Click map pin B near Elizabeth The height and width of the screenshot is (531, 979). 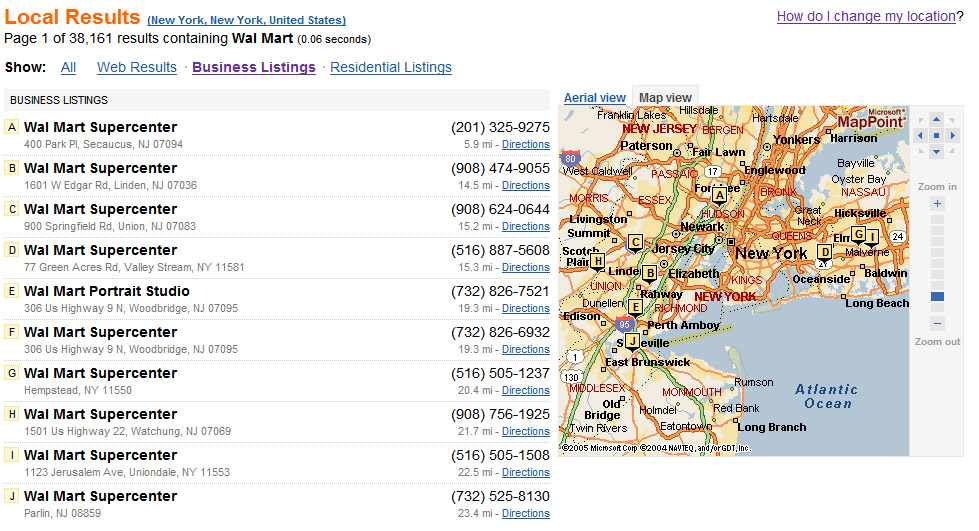point(650,274)
